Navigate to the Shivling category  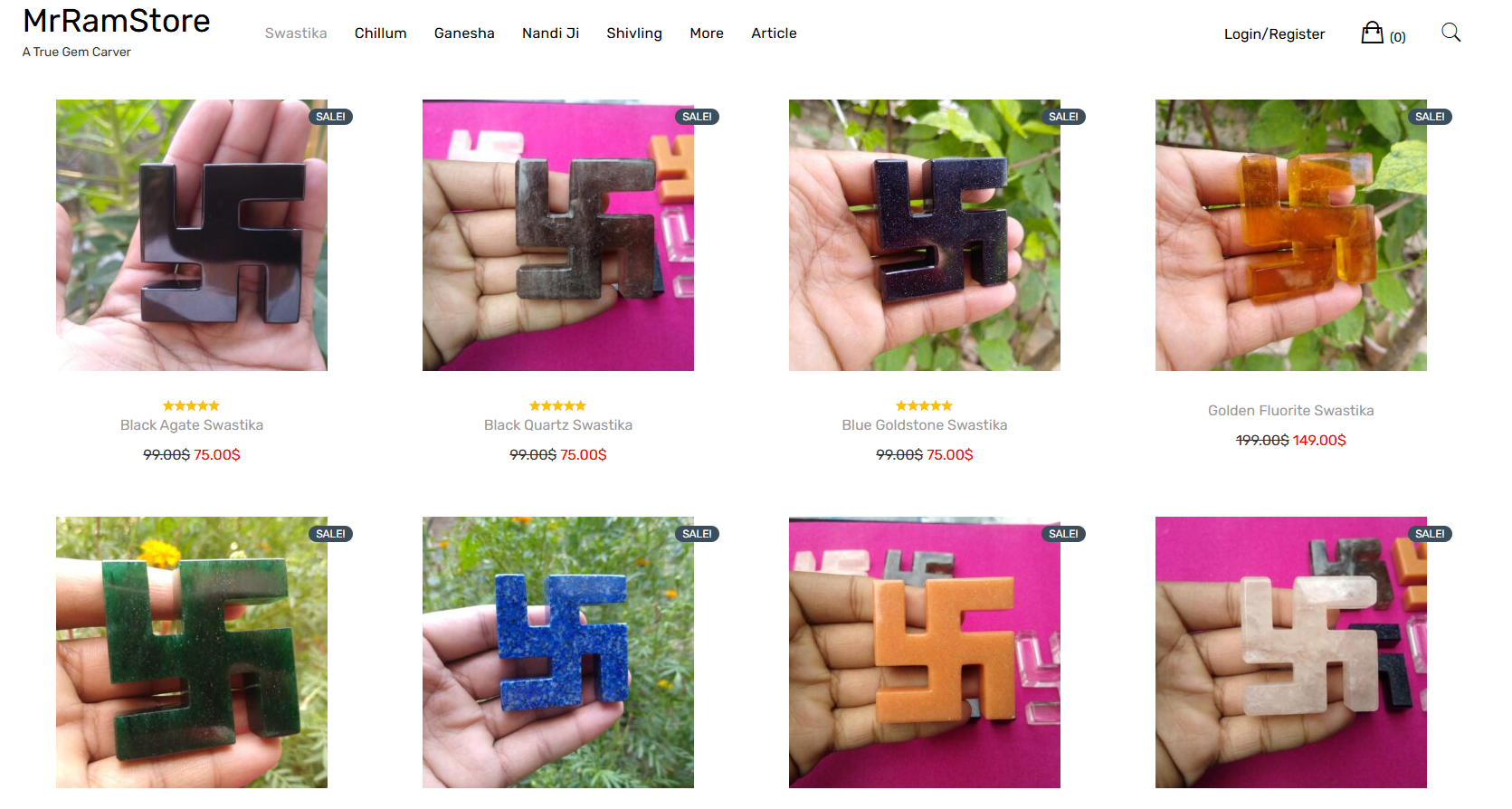tap(634, 33)
